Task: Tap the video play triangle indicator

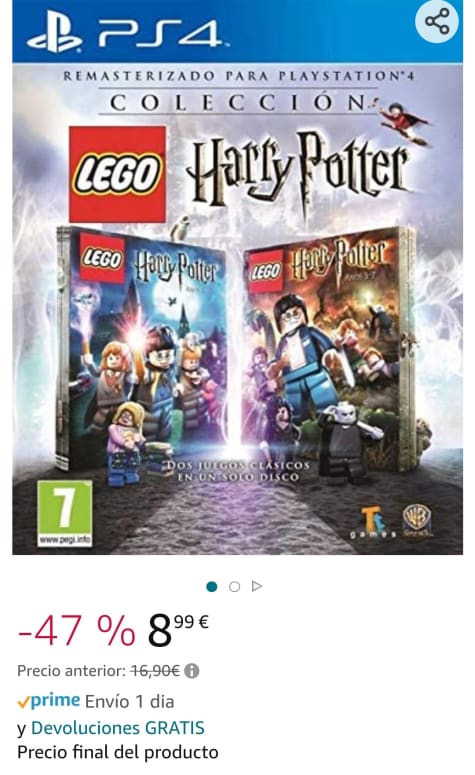Action: pos(257,586)
